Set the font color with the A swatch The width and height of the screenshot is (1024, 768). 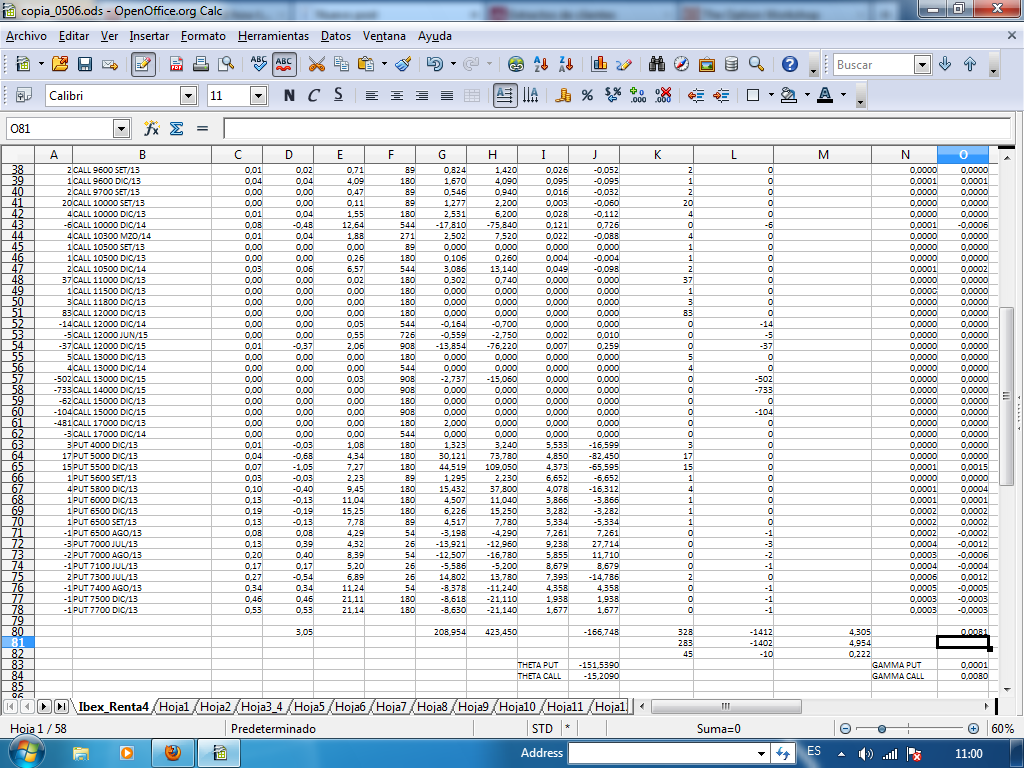825,95
